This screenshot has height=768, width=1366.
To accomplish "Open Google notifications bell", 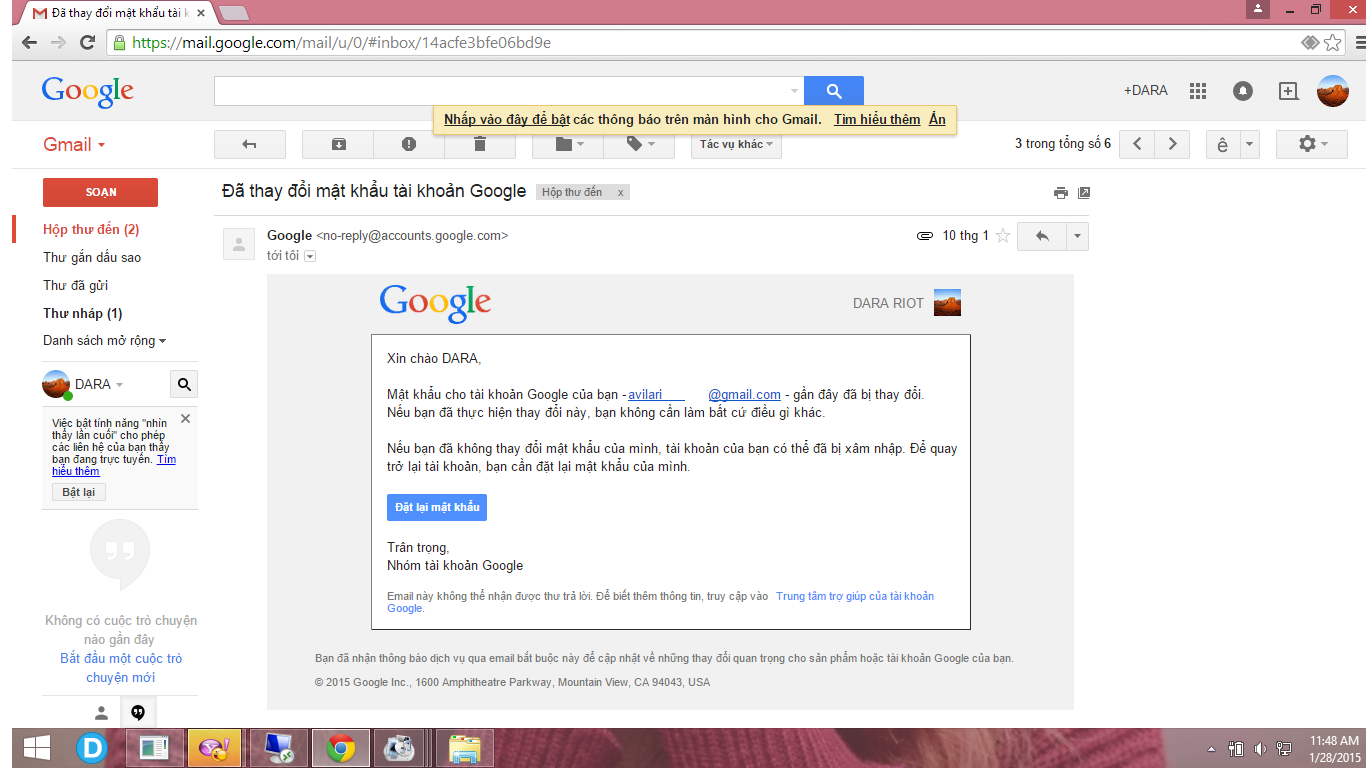I will [x=1243, y=91].
